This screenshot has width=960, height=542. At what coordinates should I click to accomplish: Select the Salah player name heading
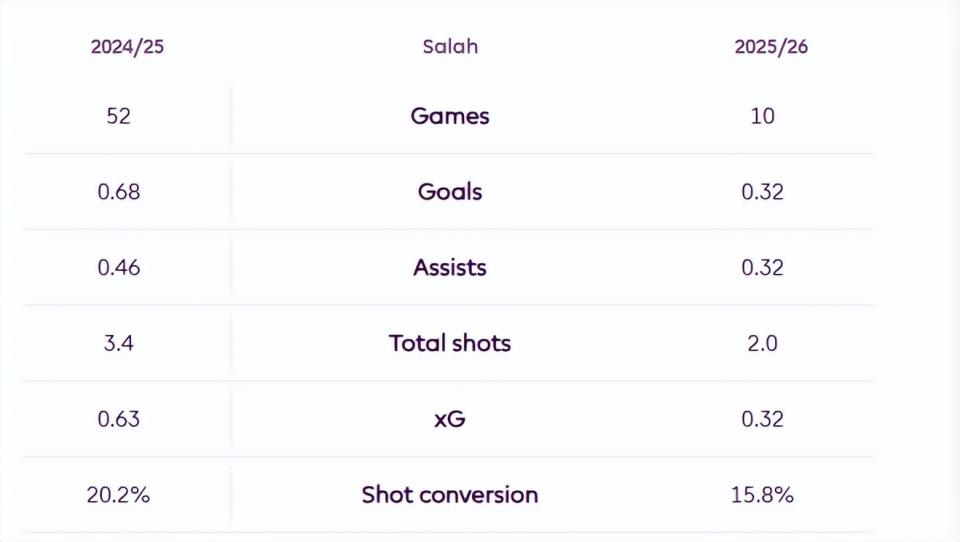[x=450, y=47]
